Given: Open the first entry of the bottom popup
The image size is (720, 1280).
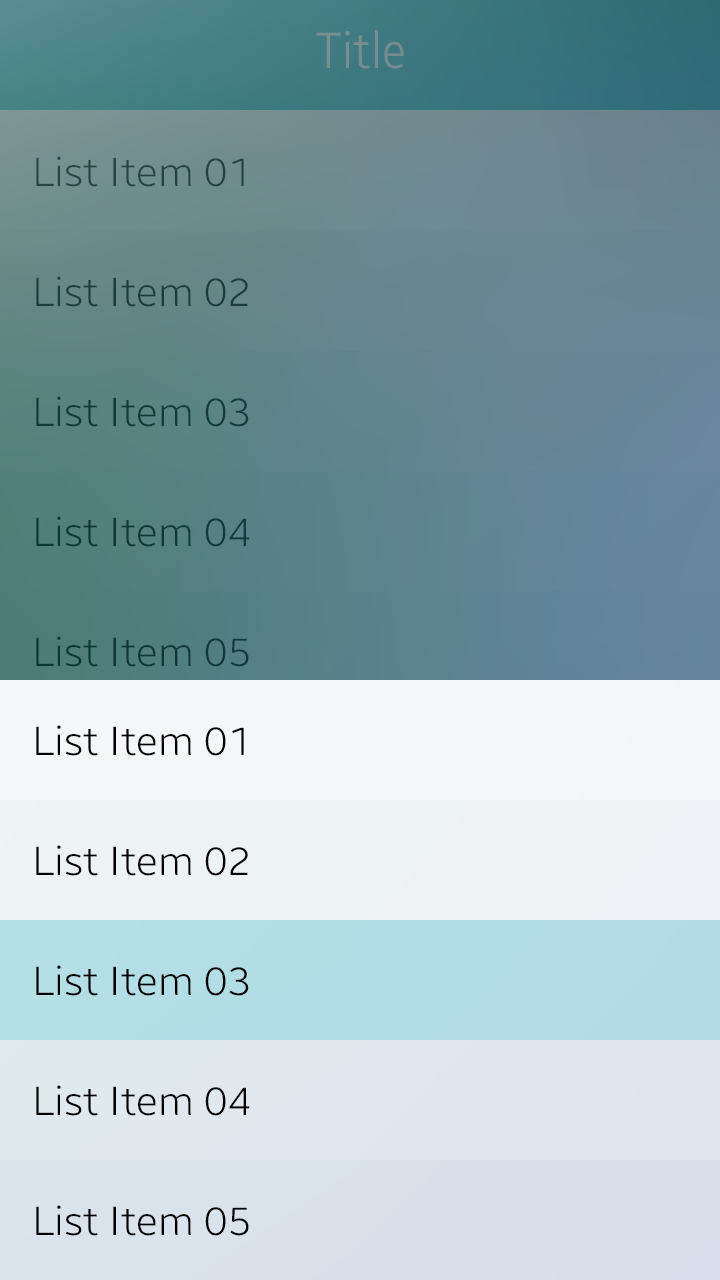Looking at the screenshot, I should (x=360, y=740).
